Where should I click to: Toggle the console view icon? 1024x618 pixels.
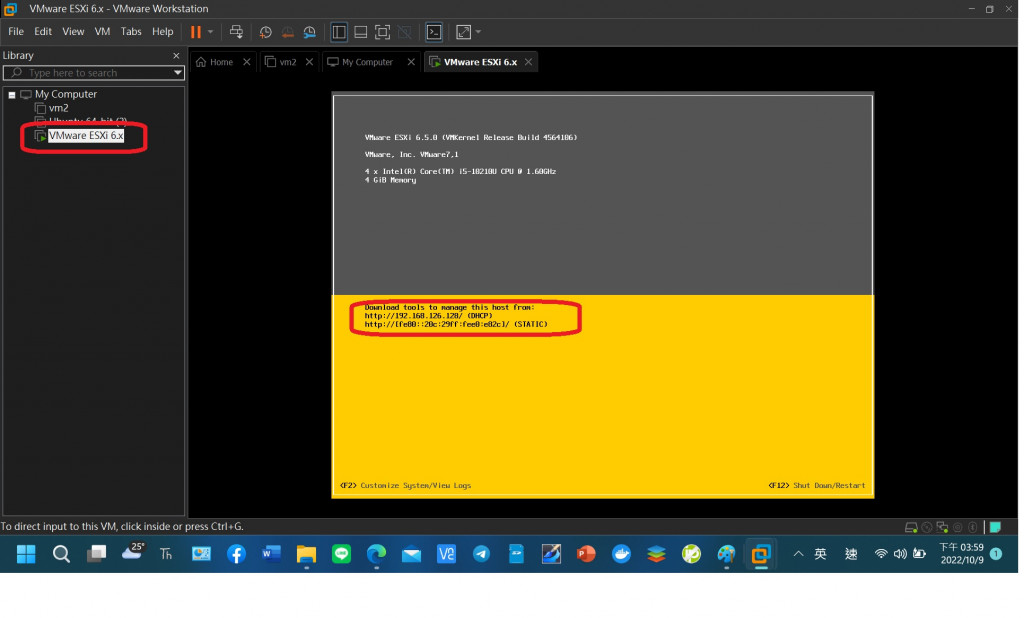(434, 32)
